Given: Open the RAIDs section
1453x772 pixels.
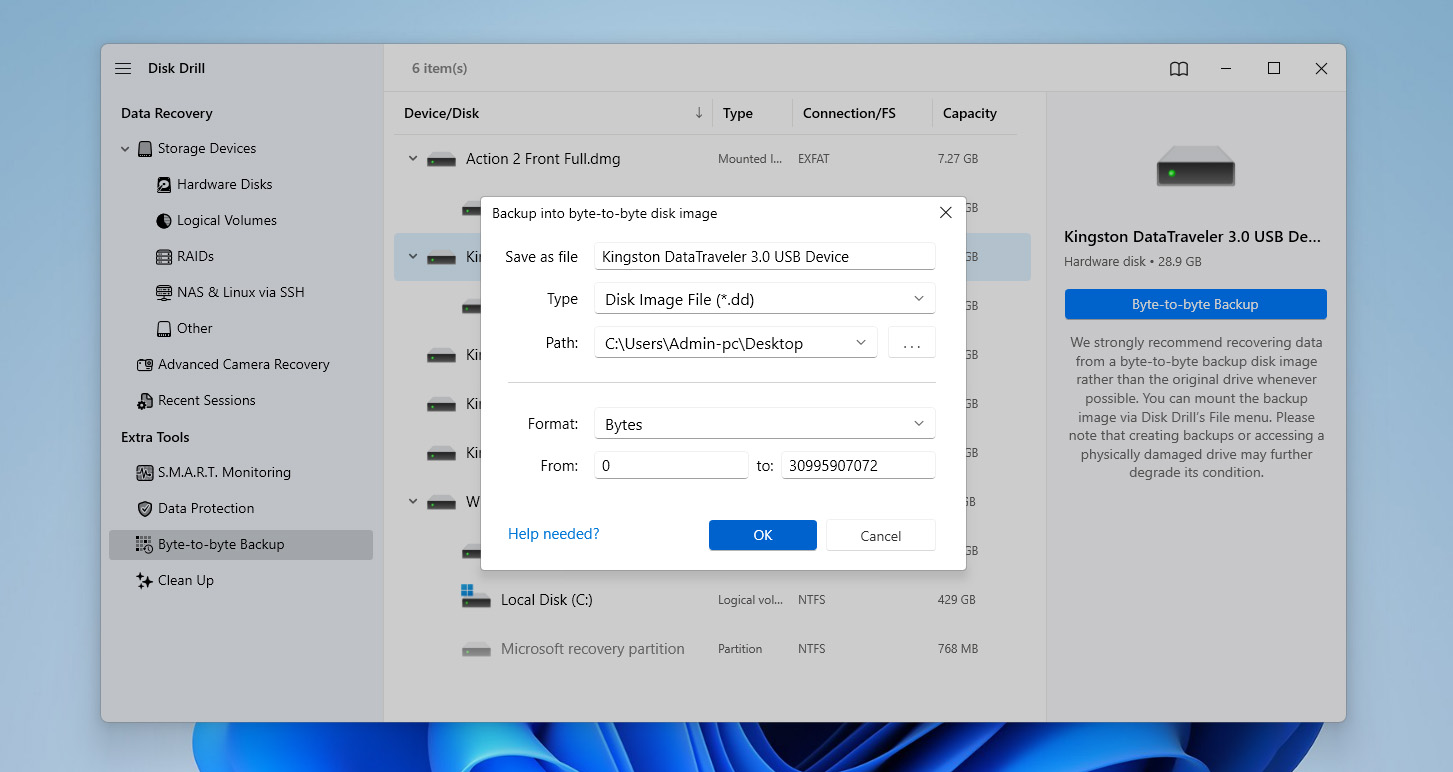Looking at the screenshot, I should [x=197, y=256].
